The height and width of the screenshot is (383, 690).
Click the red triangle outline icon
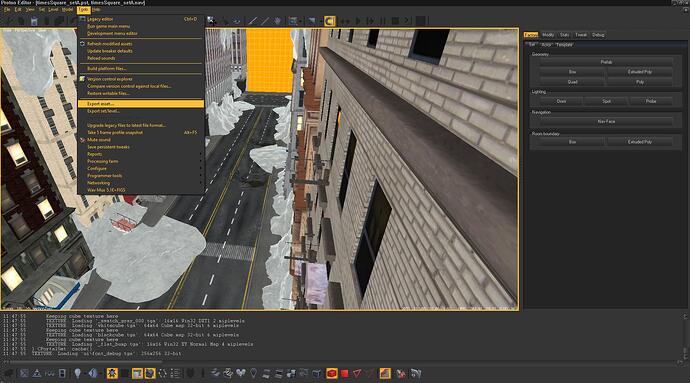[x=357, y=373]
